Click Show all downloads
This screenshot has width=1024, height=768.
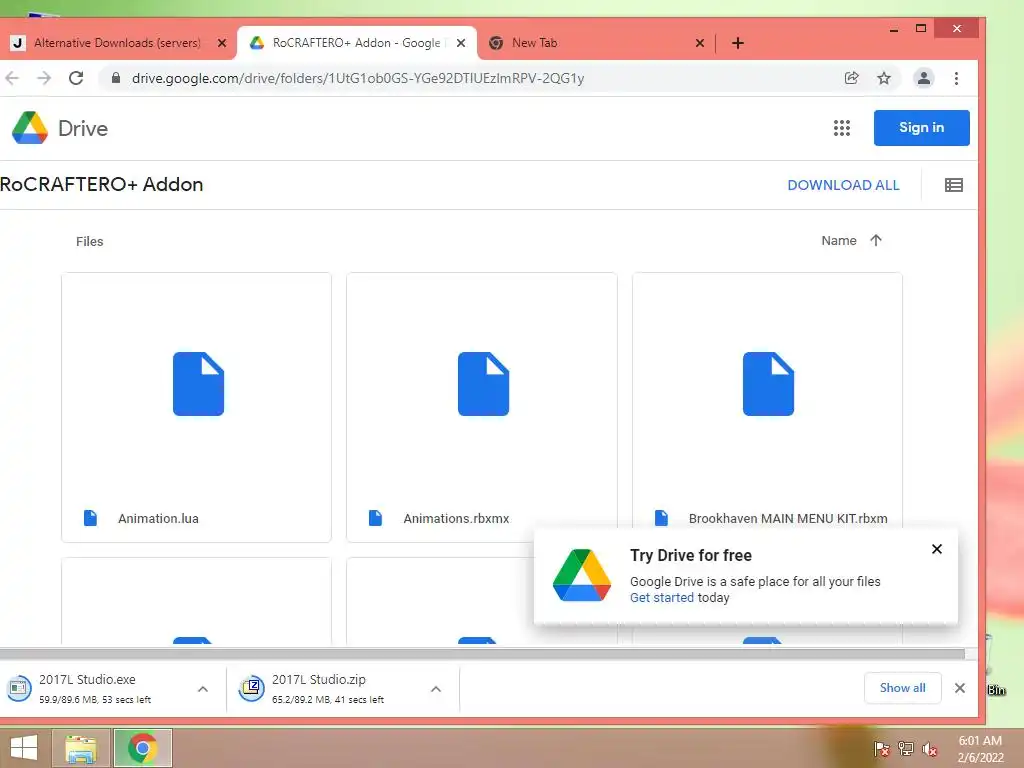point(903,688)
